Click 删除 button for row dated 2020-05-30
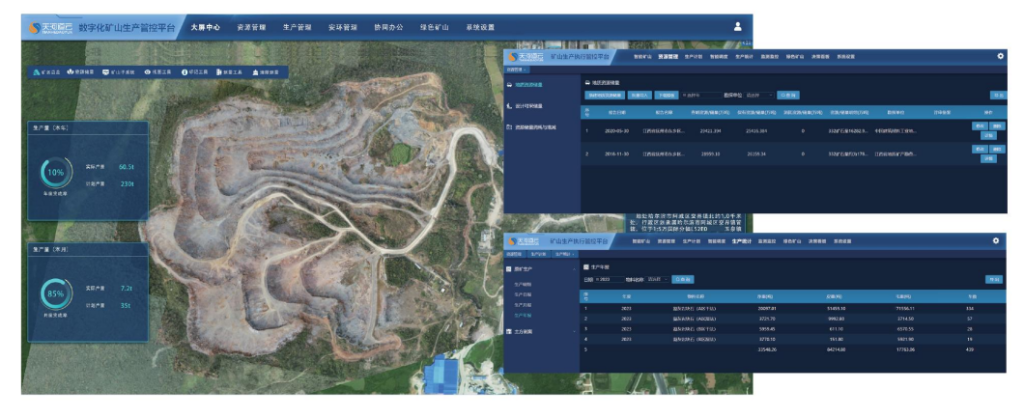1024x418 pixels. [x=997, y=126]
